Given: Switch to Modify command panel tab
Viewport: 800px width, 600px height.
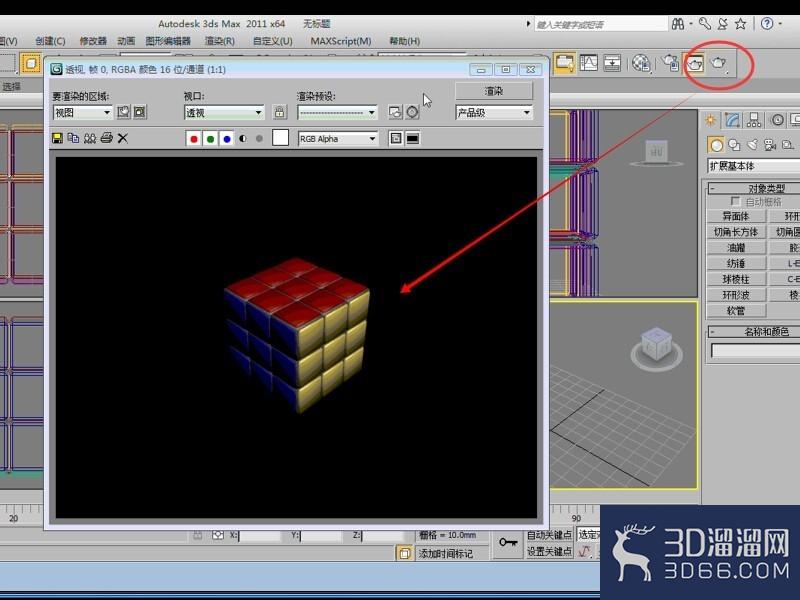Looking at the screenshot, I should pyautogui.click(x=732, y=120).
